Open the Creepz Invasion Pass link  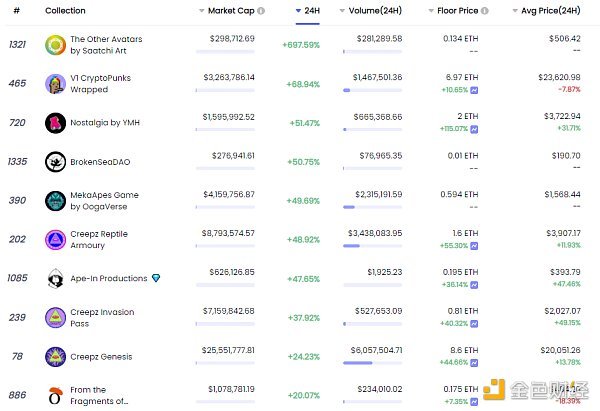[x=101, y=317]
